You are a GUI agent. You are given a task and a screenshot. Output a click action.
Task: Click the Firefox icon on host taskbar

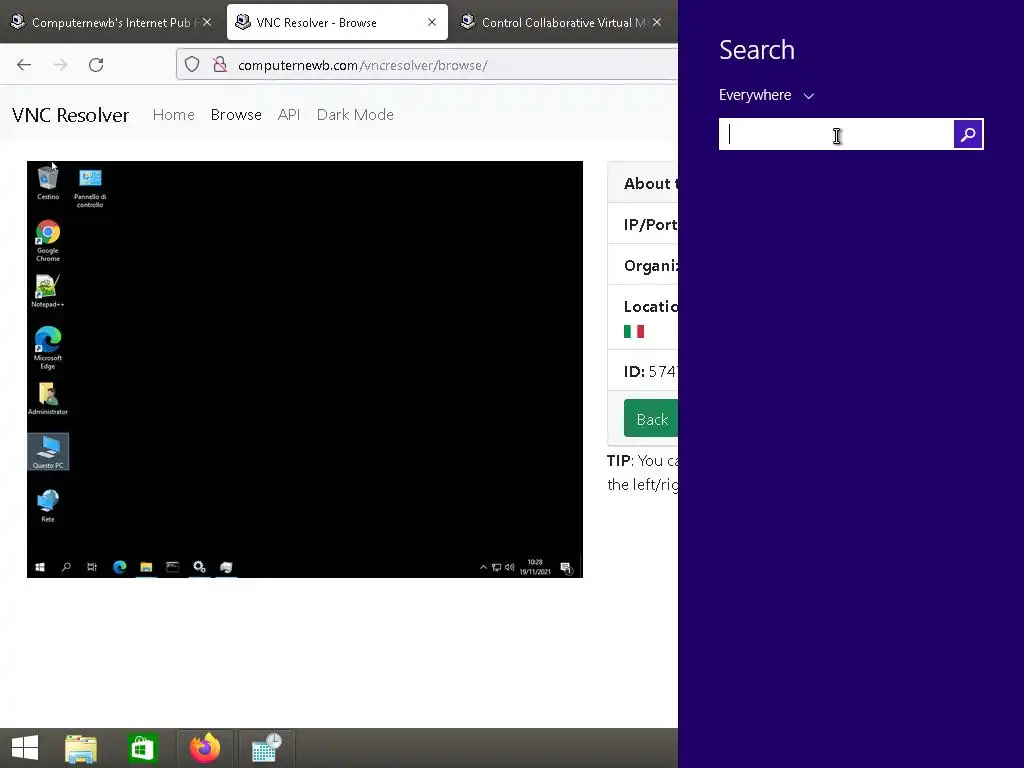pos(205,748)
